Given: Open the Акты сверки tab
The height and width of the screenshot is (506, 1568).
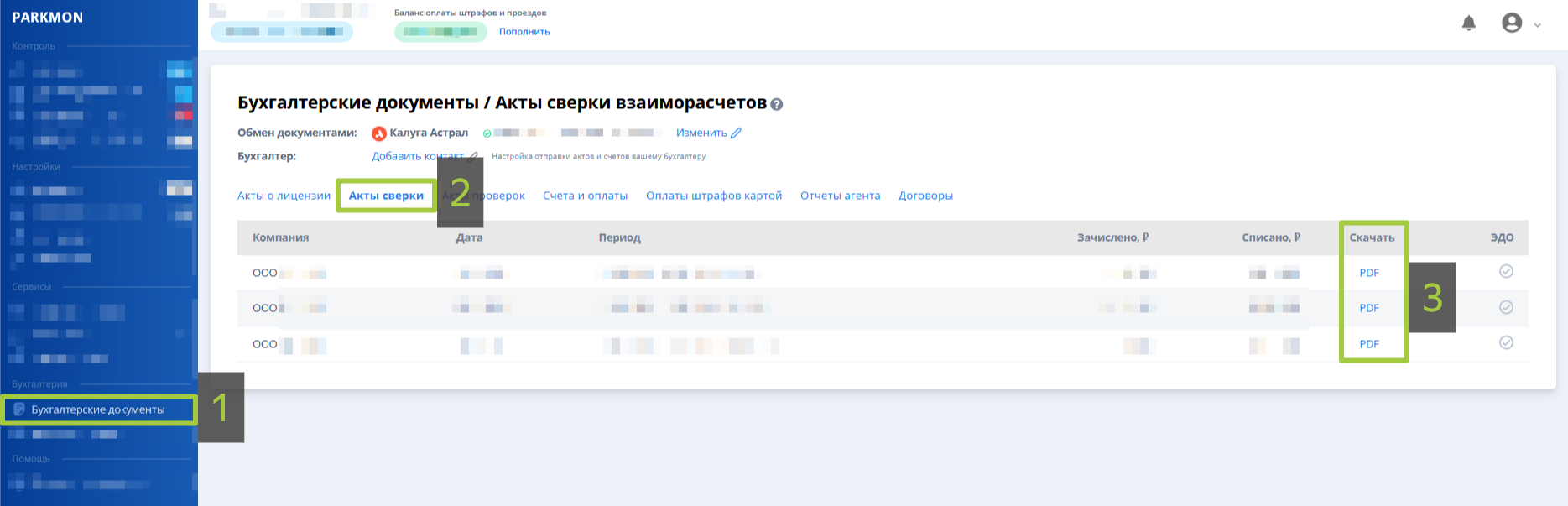Looking at the screenshot, I should pyautogui.click(x=386, y=196).
